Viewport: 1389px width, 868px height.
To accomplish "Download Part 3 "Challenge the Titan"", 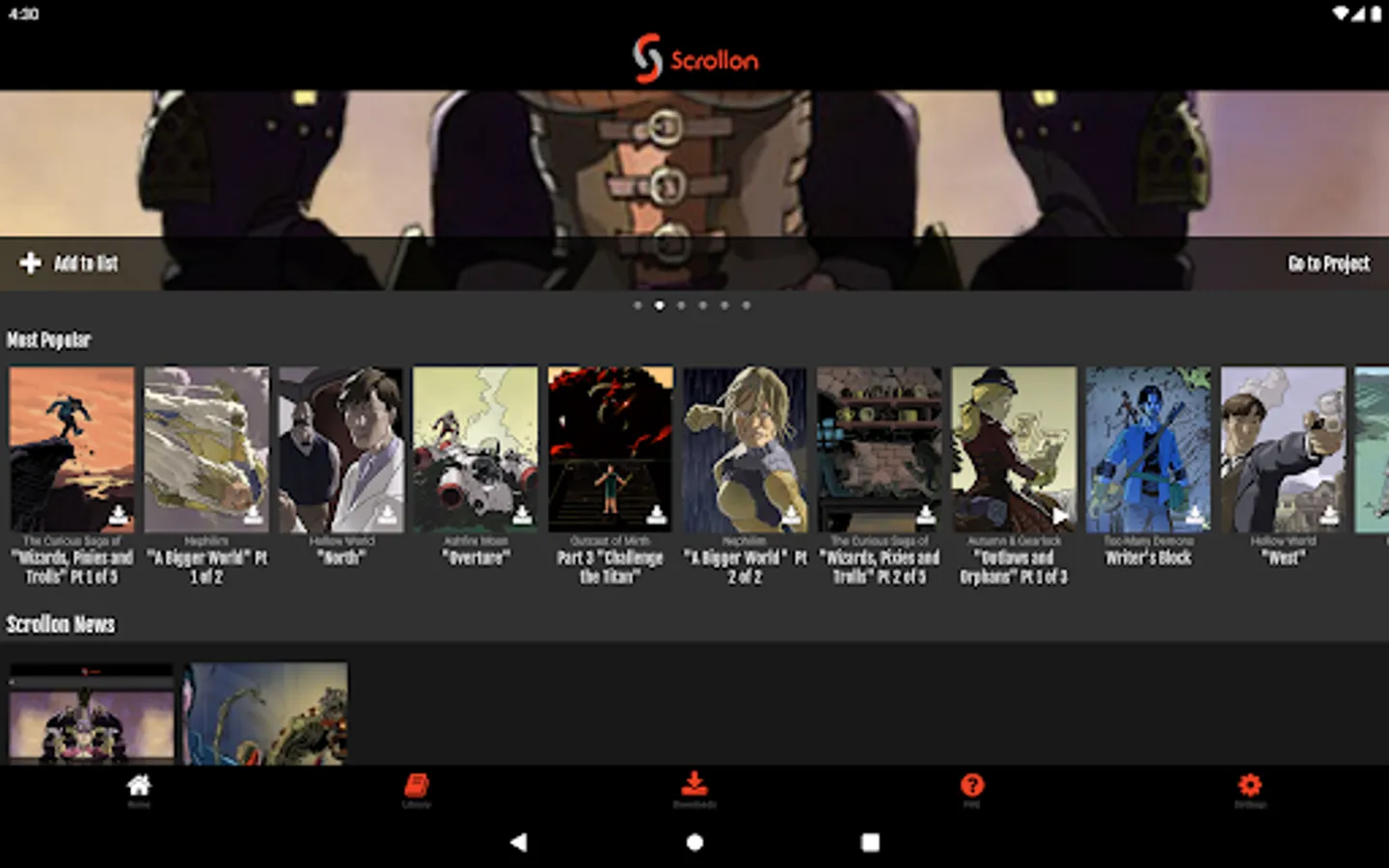I will 656,514.
